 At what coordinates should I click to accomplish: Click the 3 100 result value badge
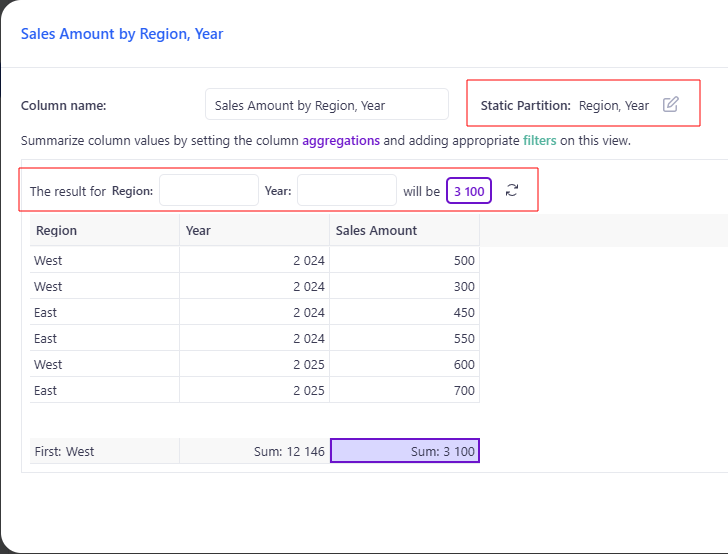click(x=469, y=190)
